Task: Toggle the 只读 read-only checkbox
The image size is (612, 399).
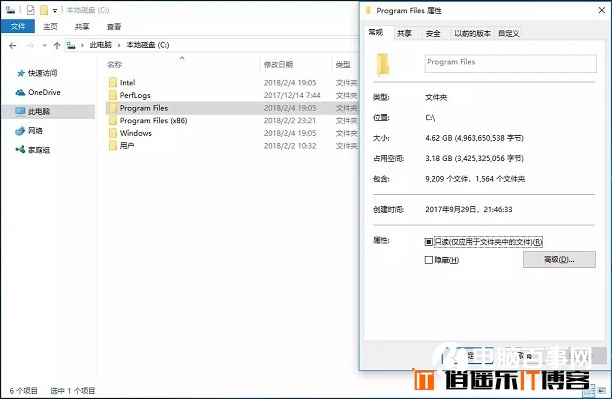Action: 429,242
